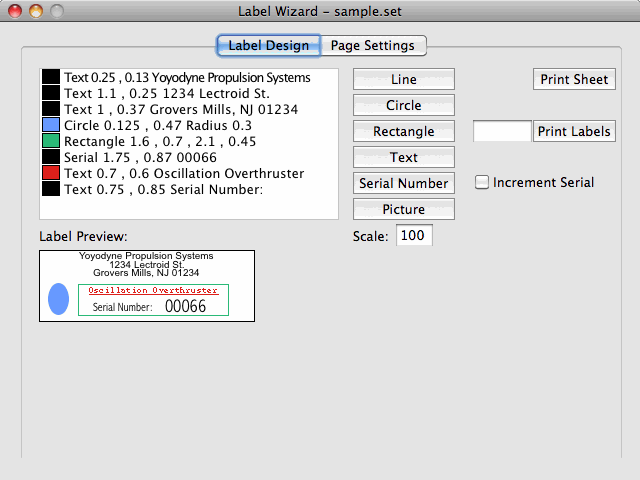
Task: Insert a Serial Number element
Action: pos(404,183)
